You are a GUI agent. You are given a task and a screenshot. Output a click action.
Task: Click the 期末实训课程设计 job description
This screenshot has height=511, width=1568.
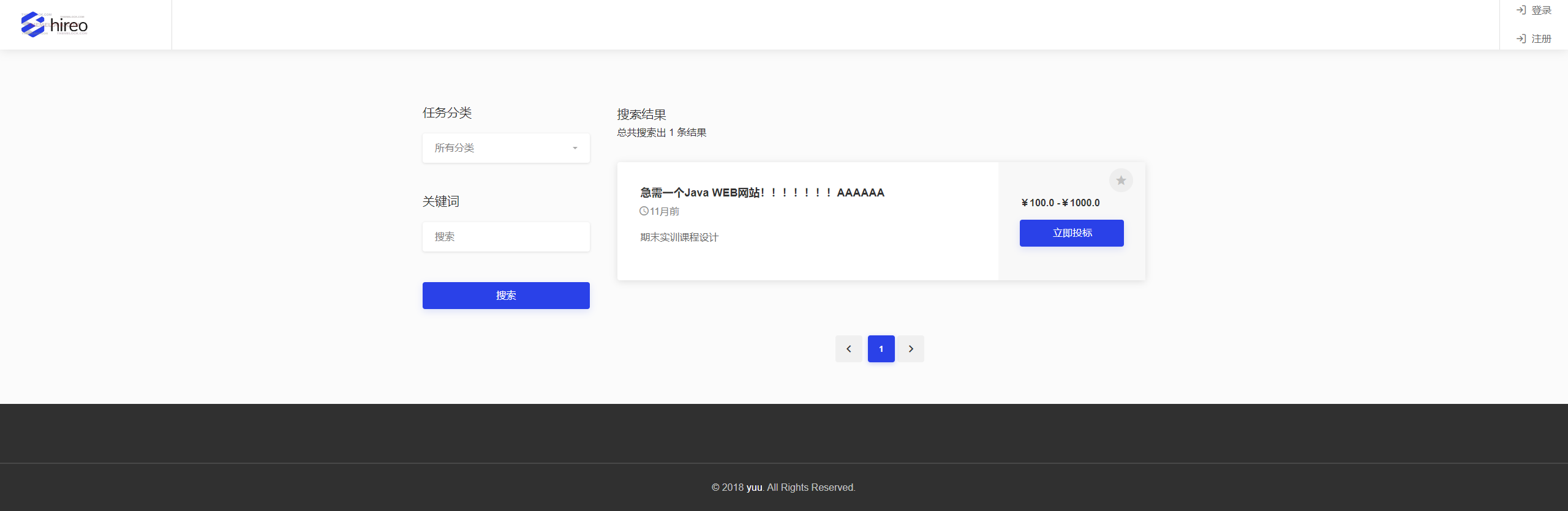(x=679, y=237)
